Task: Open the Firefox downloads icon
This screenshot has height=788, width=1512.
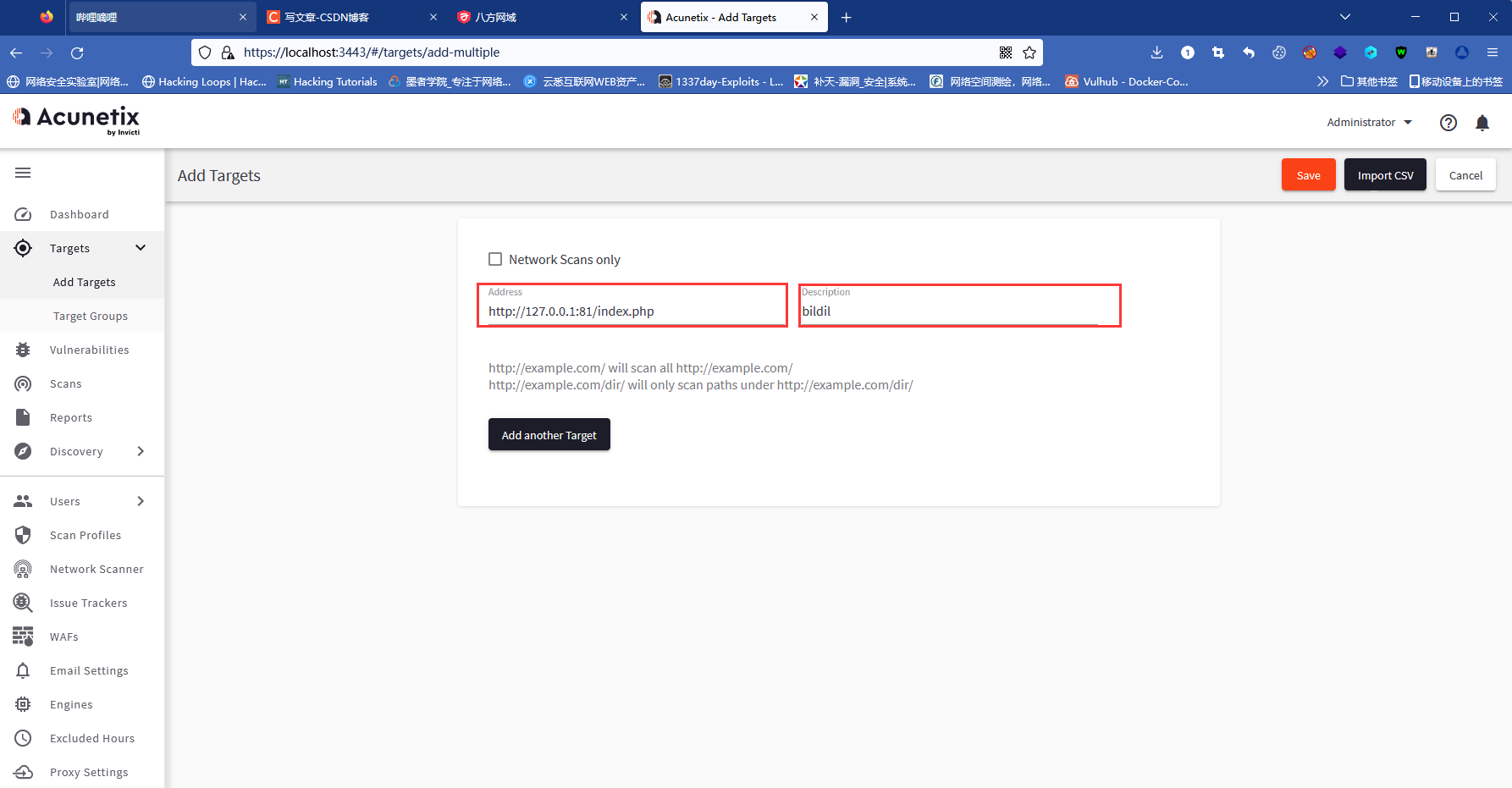Action: click(x=1157, y=52)
